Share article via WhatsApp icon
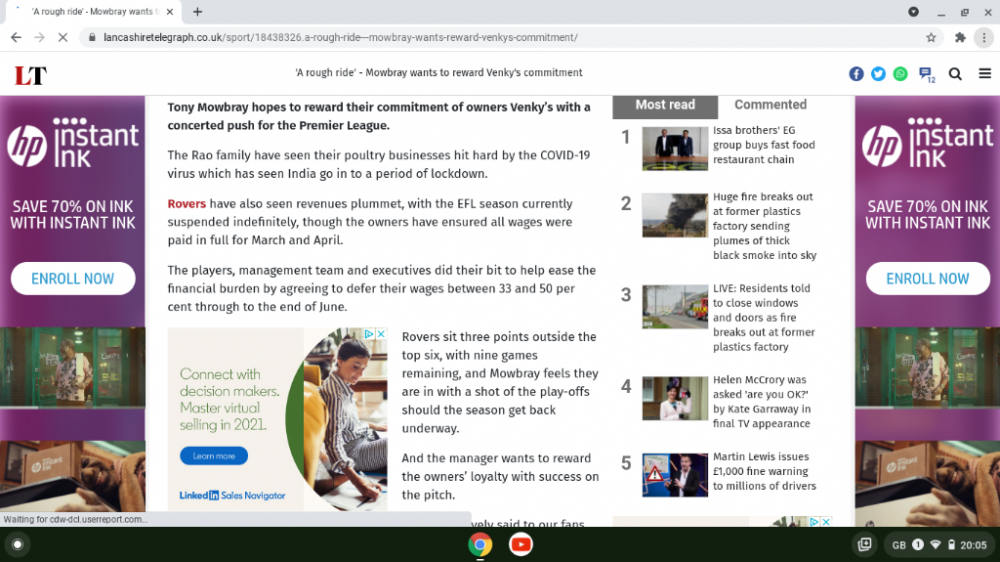 click(900, 73)
